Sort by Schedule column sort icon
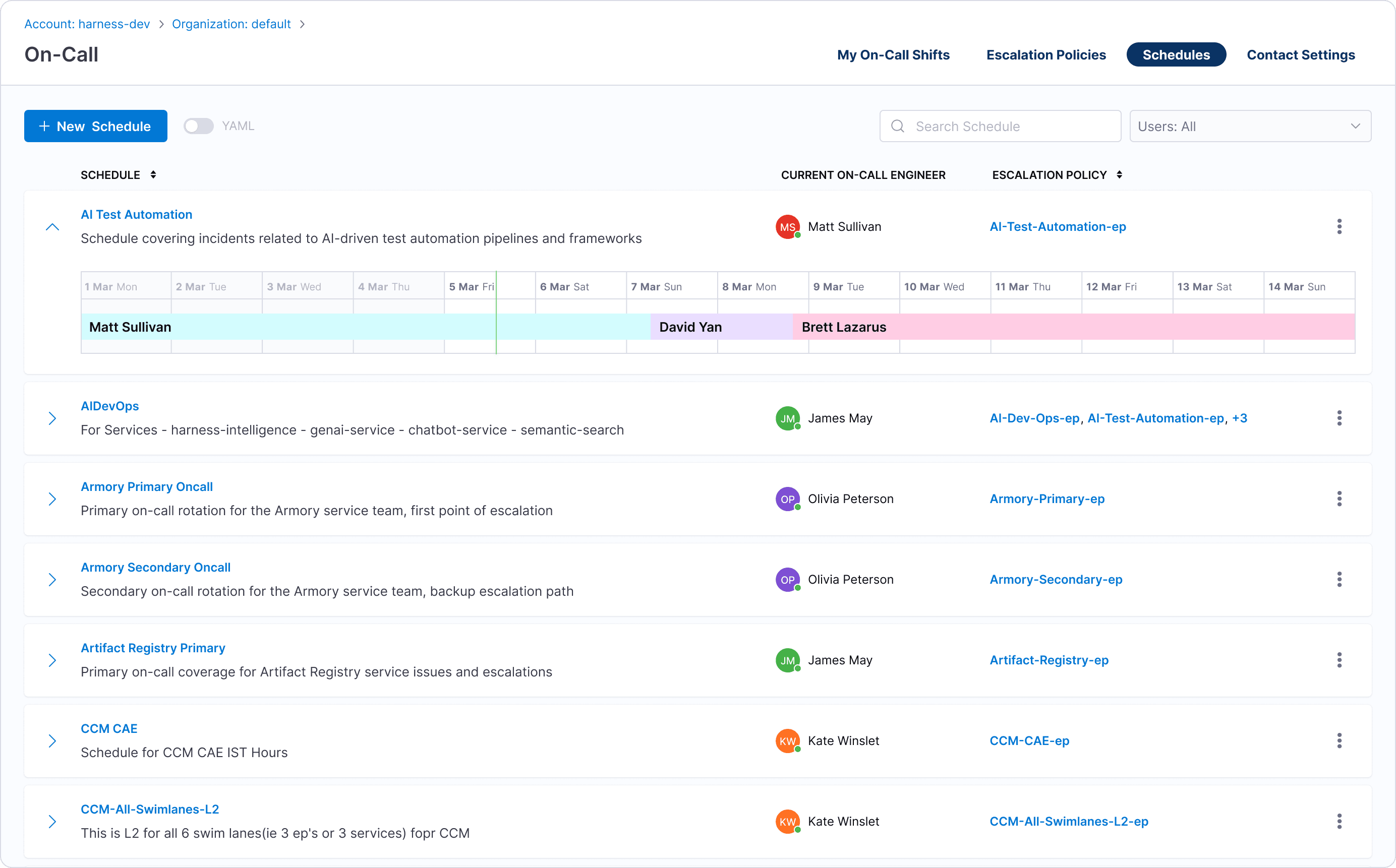The height and width of the screenshot is (868, 1396). [153, 174]
